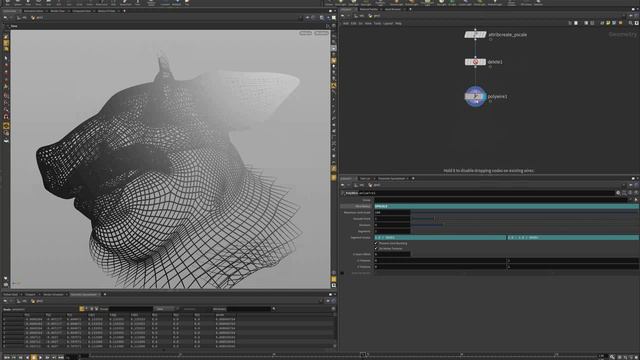Screen dimensions: 640x360
Task: Open the Edit menu in network editor
Action: tap(353, 24)
